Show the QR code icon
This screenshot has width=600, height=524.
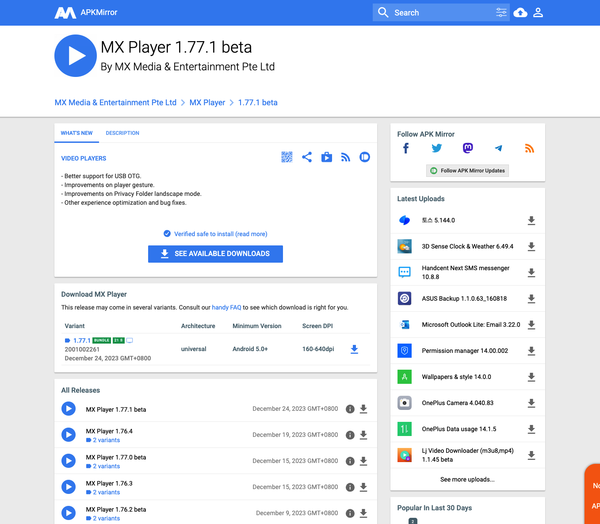[287, 157]
